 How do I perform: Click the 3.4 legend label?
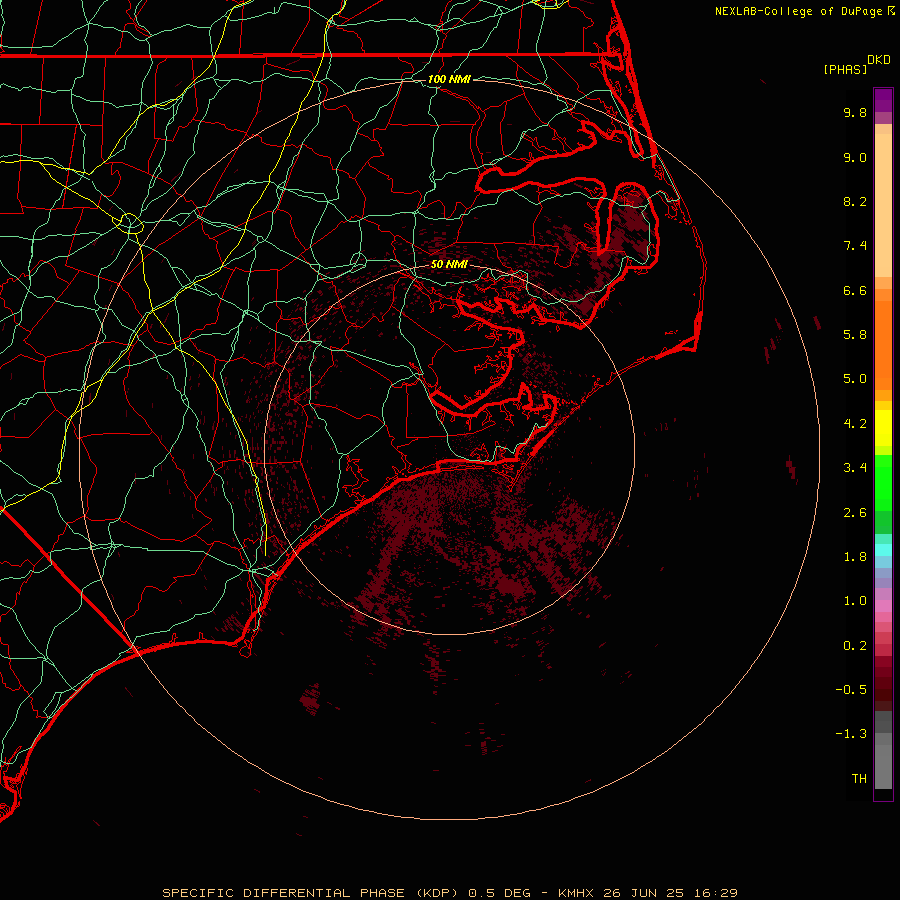855,468
